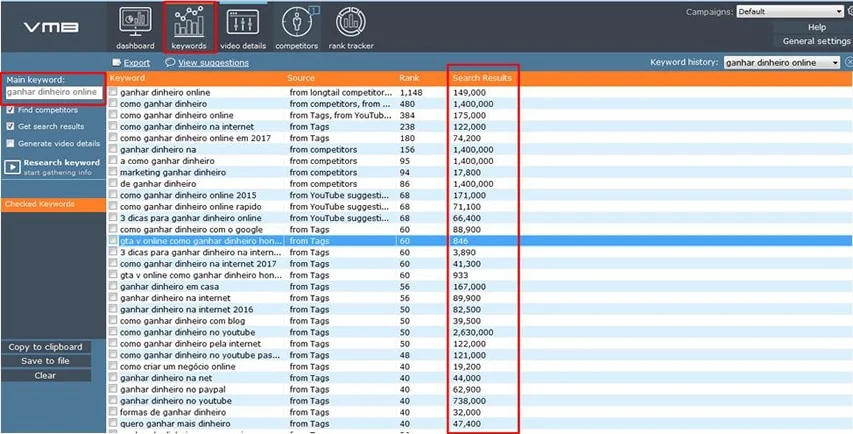
Task: Open the Help menu
Action: 816,28
